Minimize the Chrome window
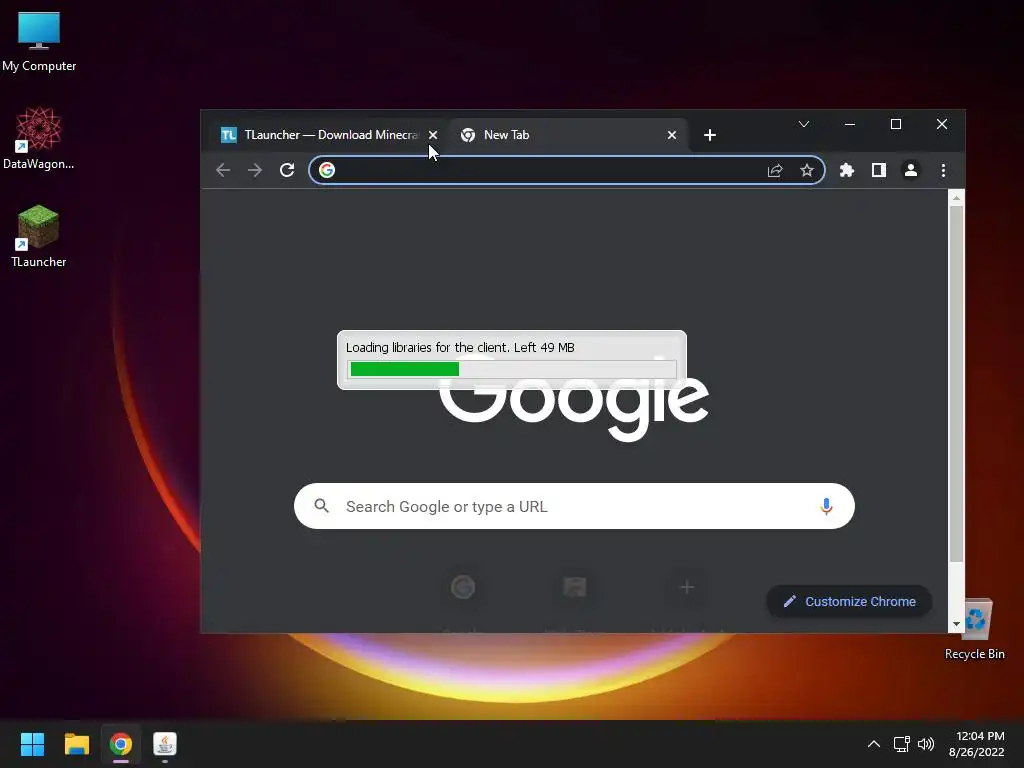The width and height of the screenshot is (1024, 768). click(x=850, y=124)
